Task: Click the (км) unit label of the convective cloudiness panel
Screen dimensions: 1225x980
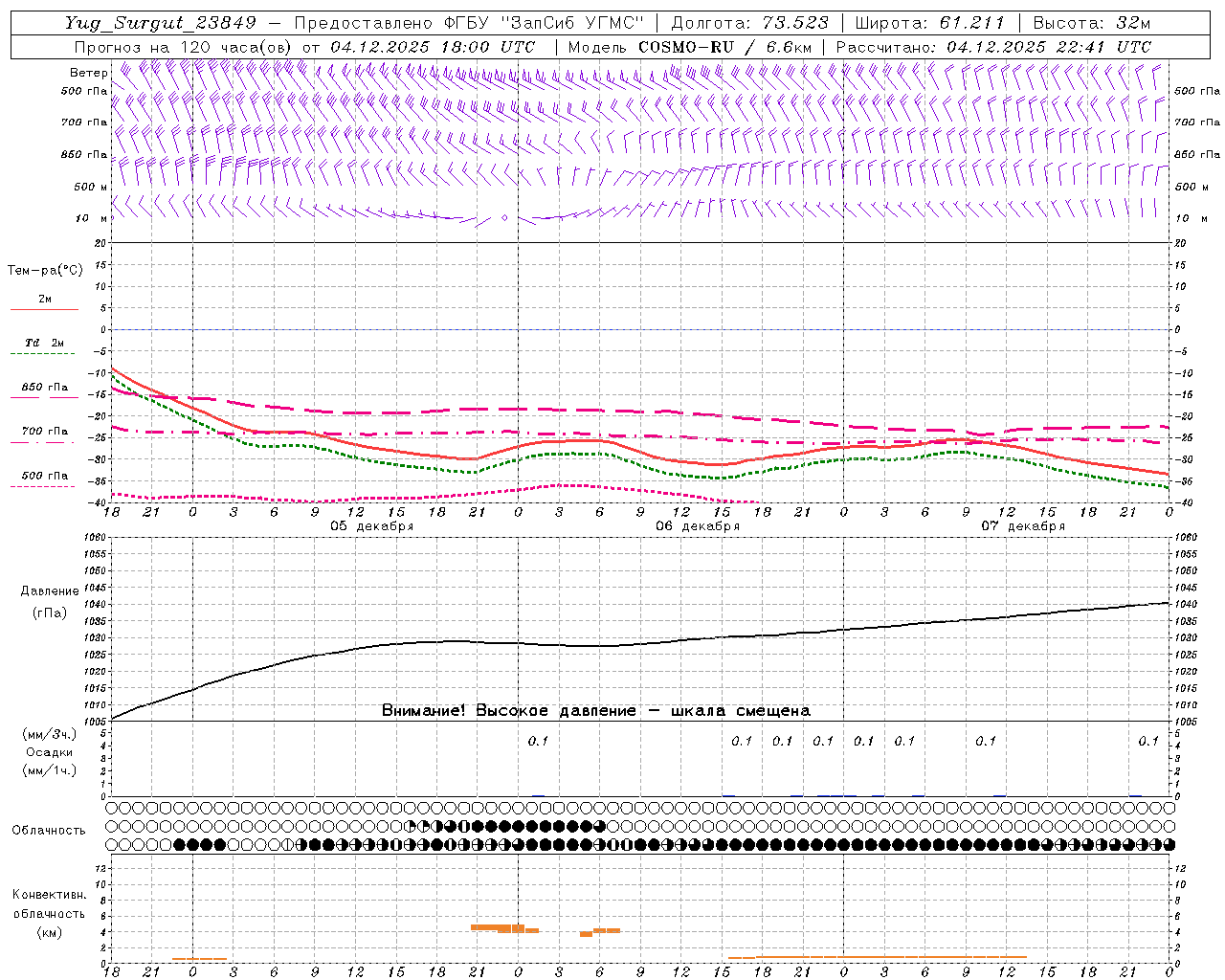Action: click(x=49, y=932)
